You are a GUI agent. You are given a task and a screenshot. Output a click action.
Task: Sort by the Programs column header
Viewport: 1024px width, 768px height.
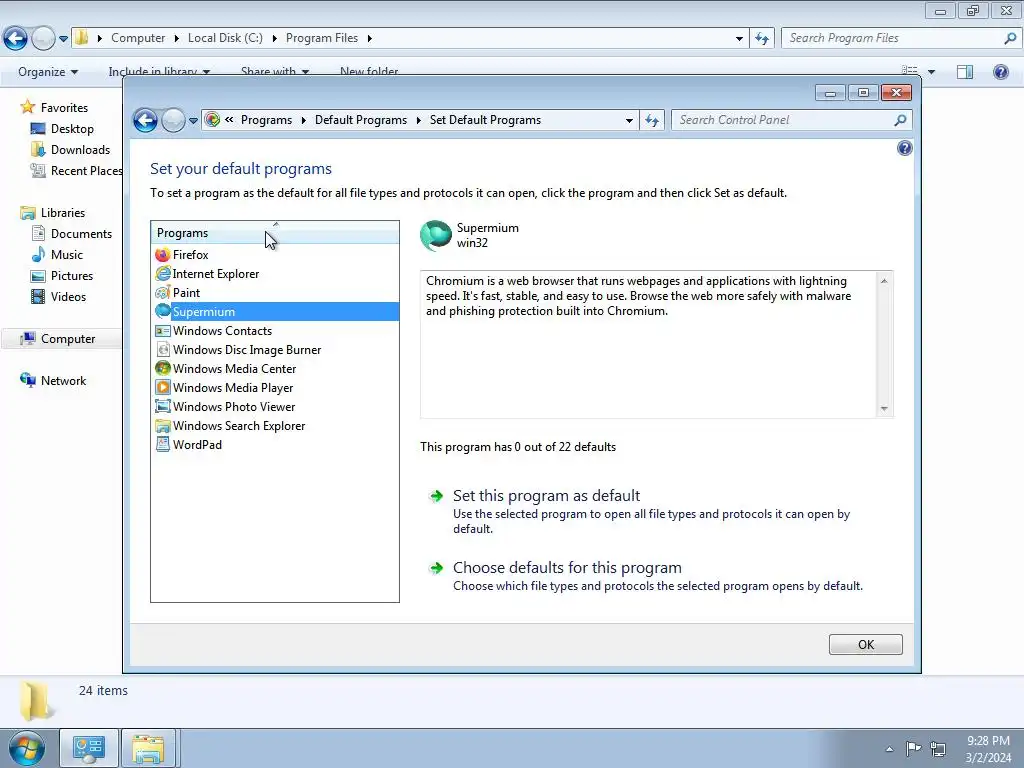[275, 232]
